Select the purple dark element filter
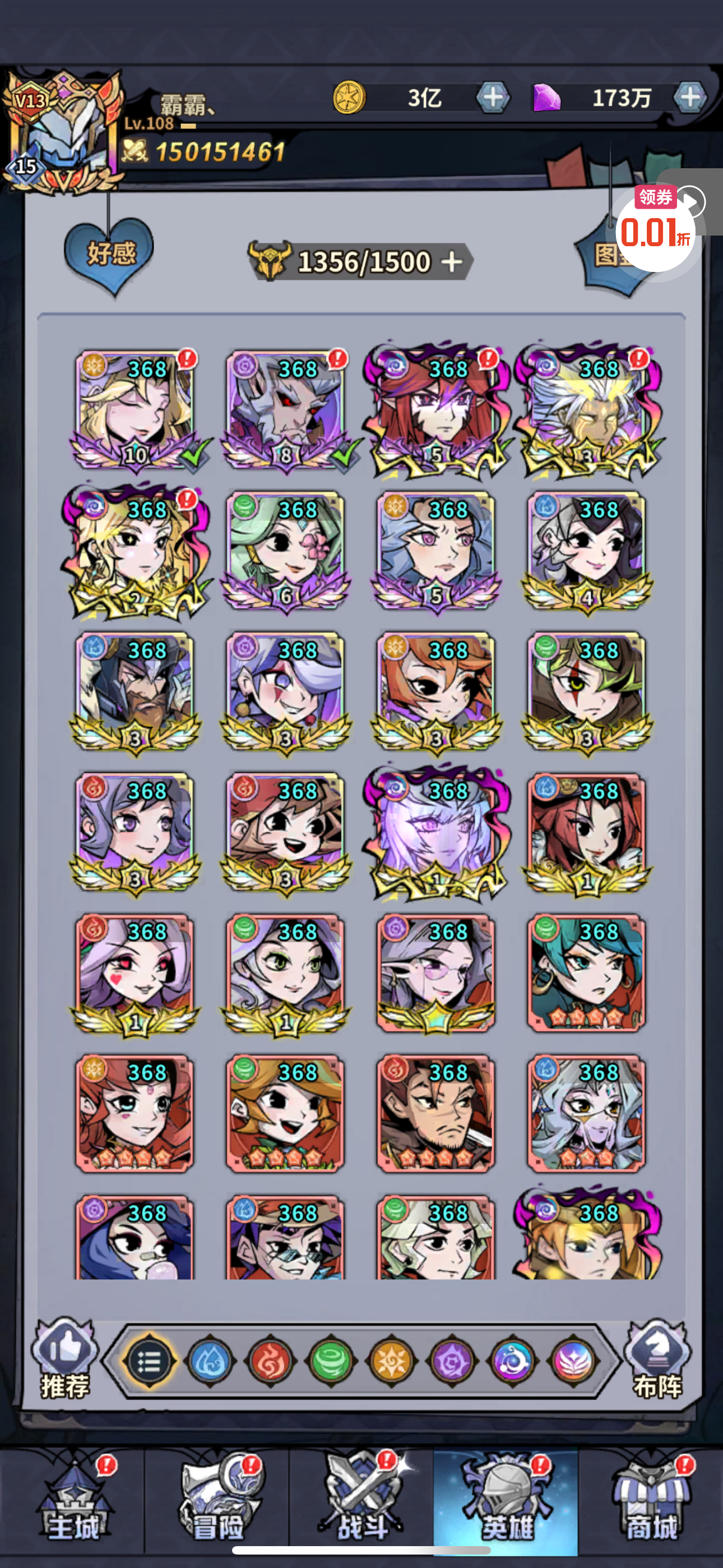Screen dimensions: 723x1568 click(452, 1362)
